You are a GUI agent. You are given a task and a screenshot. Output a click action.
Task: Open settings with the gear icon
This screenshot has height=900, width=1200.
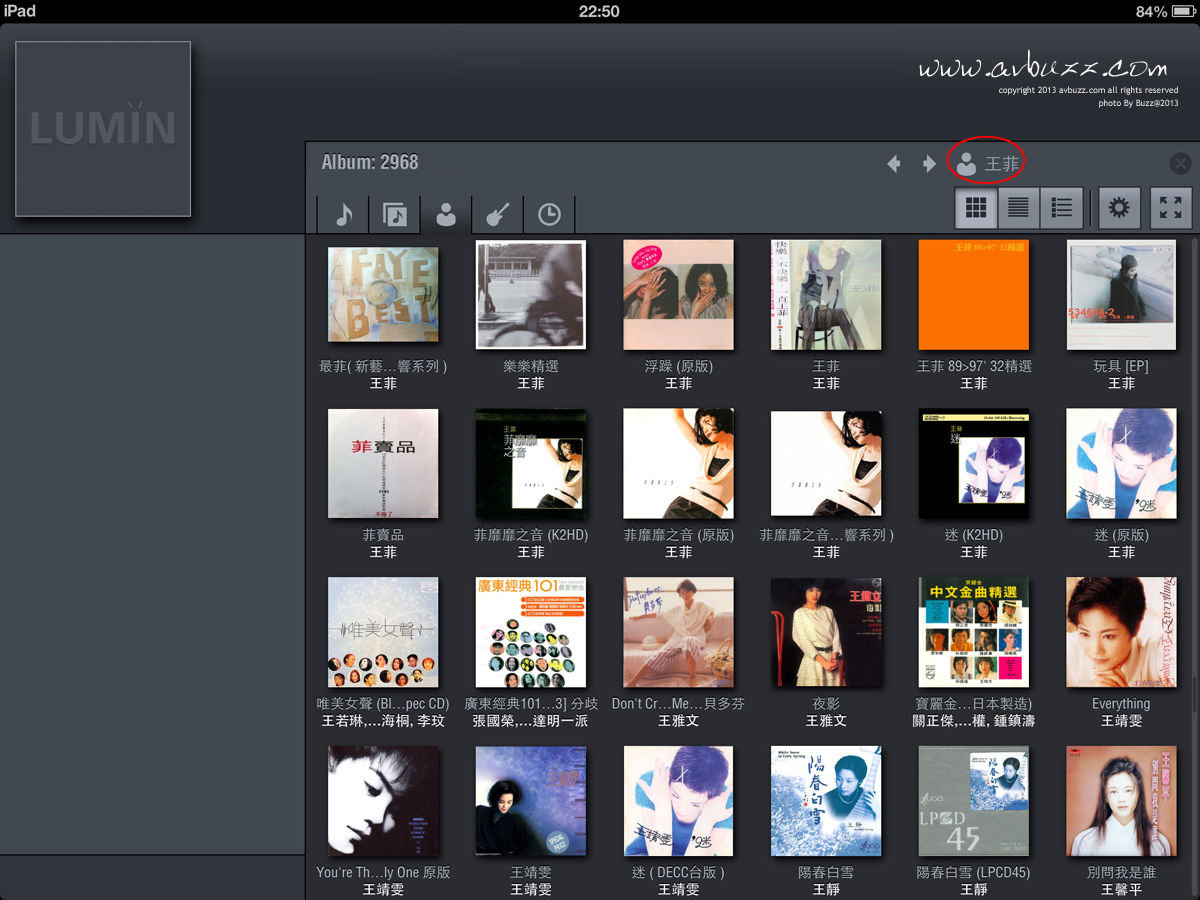[x=1120, y=208]
